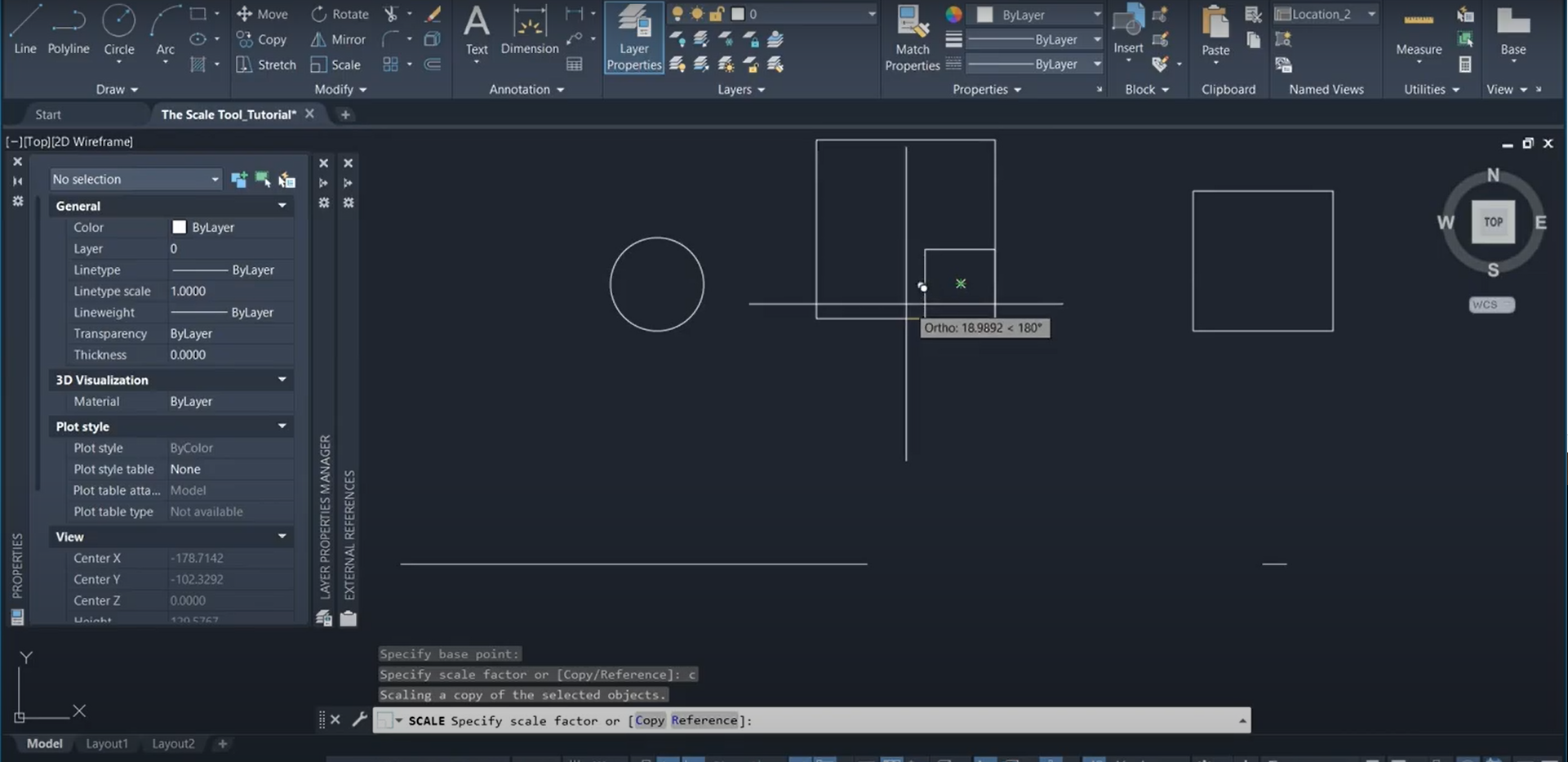This screenshot has height=762, width=1568.
Task: Click the Match Properties tool
Action: pos(912,37)
